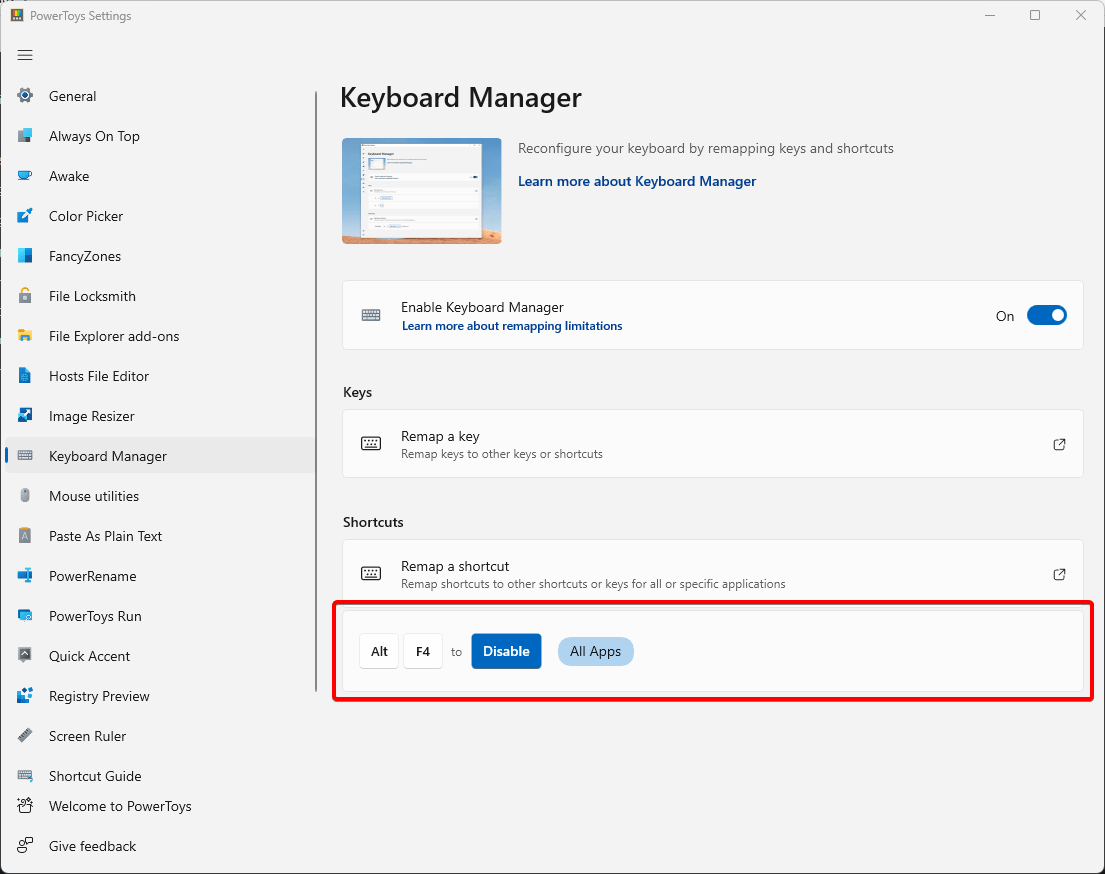The height and width of the screenshot is (874, 1105).
Task: Click the PowerToys title bar logo
Action: point(17,16)
